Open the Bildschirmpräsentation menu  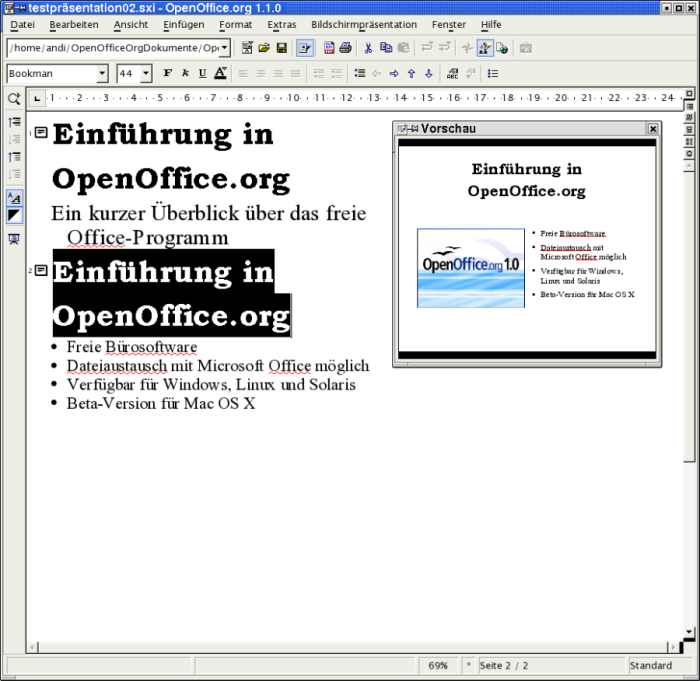pyautogui.click(x=364, y=24)
